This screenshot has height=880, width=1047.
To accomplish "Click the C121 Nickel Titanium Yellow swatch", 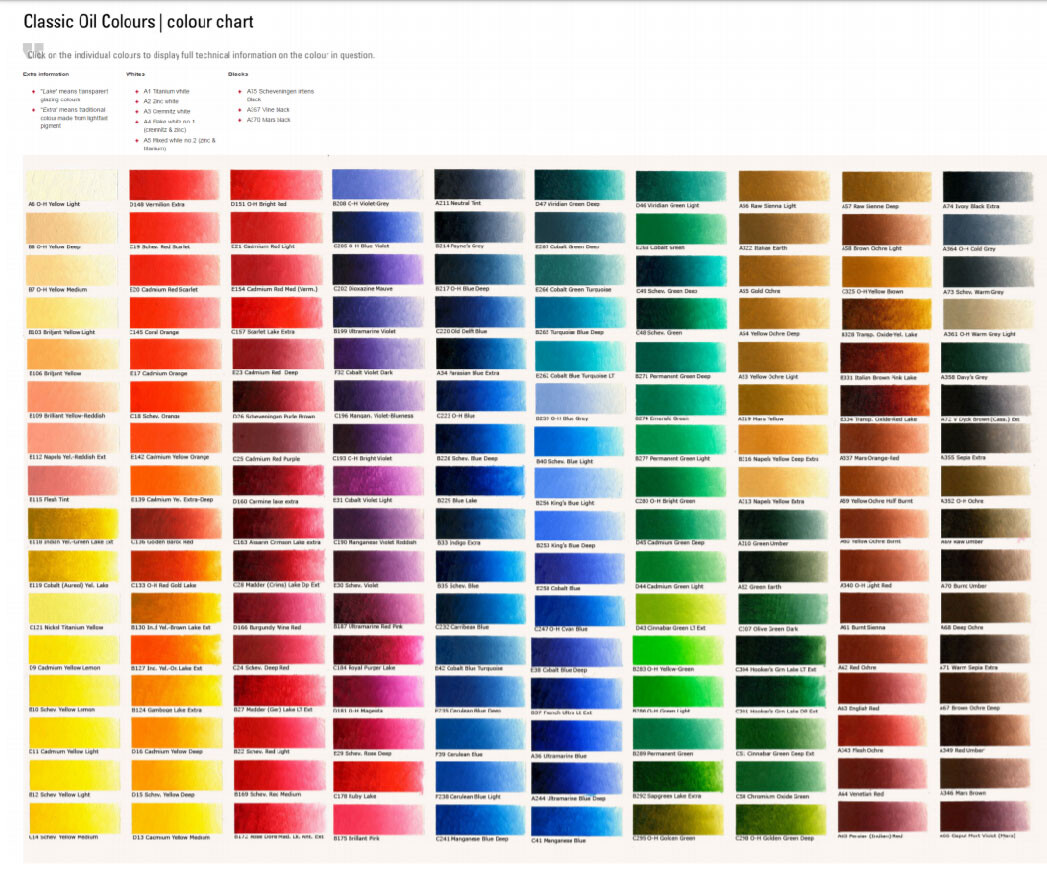I will 73,608.
